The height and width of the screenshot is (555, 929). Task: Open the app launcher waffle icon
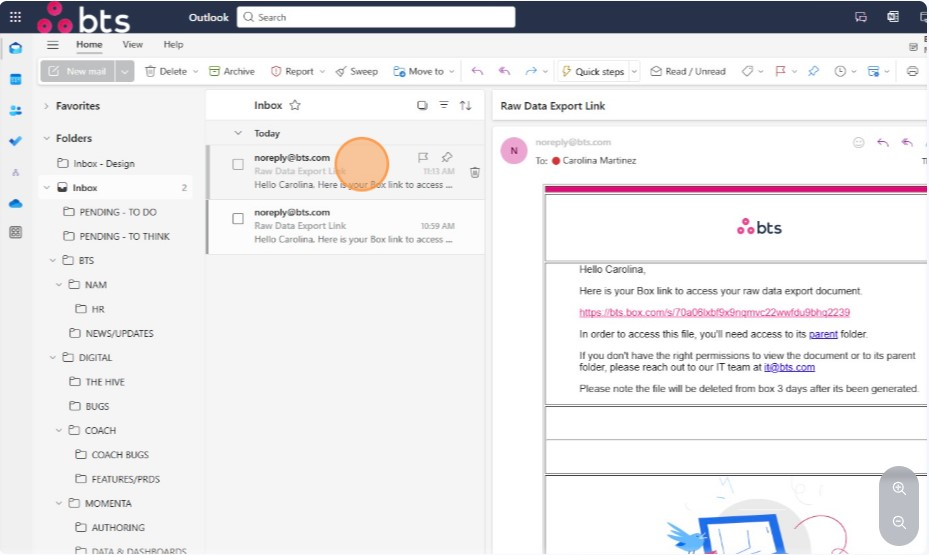15,17
